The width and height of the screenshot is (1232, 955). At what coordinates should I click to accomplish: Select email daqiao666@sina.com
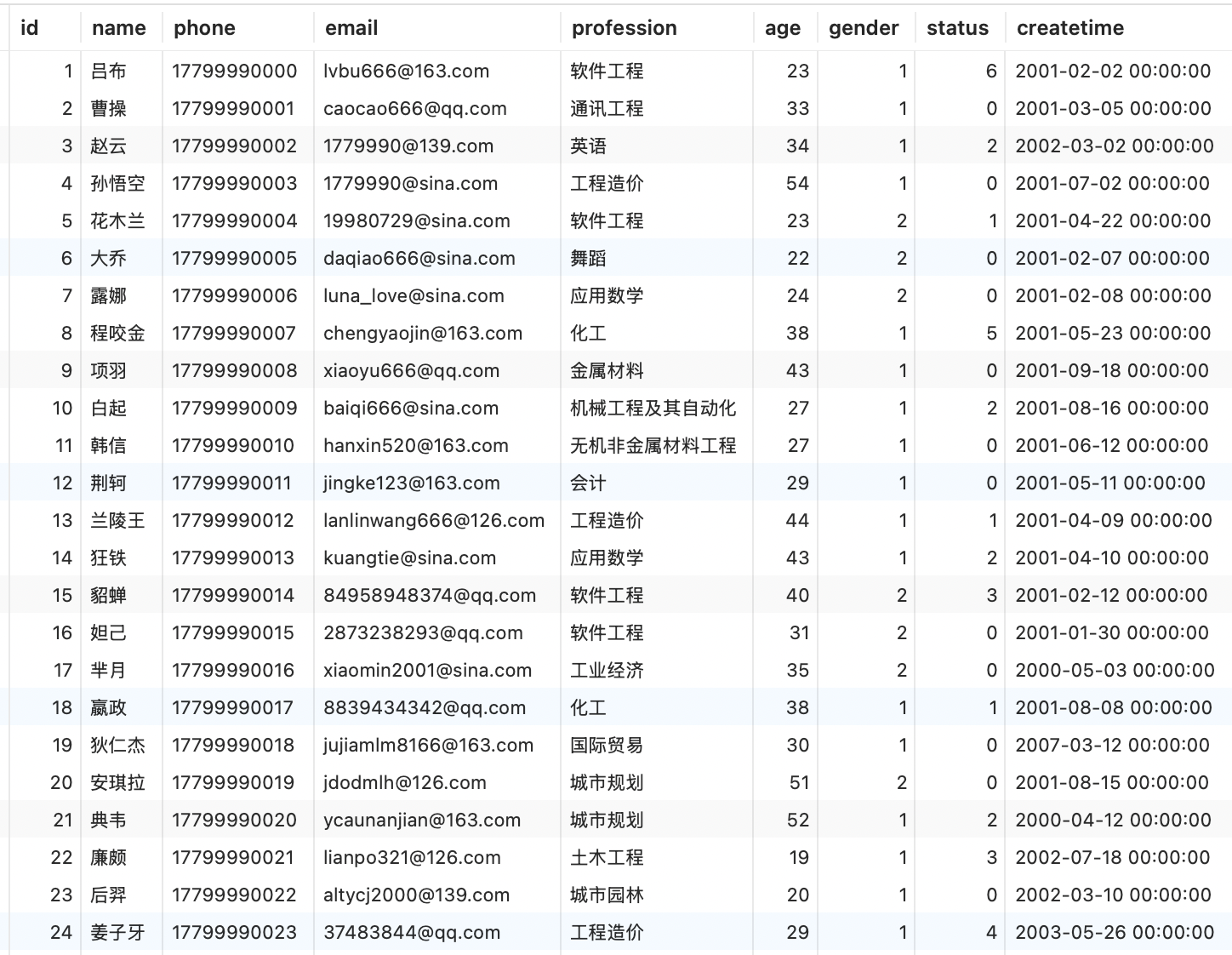(419, 259)
